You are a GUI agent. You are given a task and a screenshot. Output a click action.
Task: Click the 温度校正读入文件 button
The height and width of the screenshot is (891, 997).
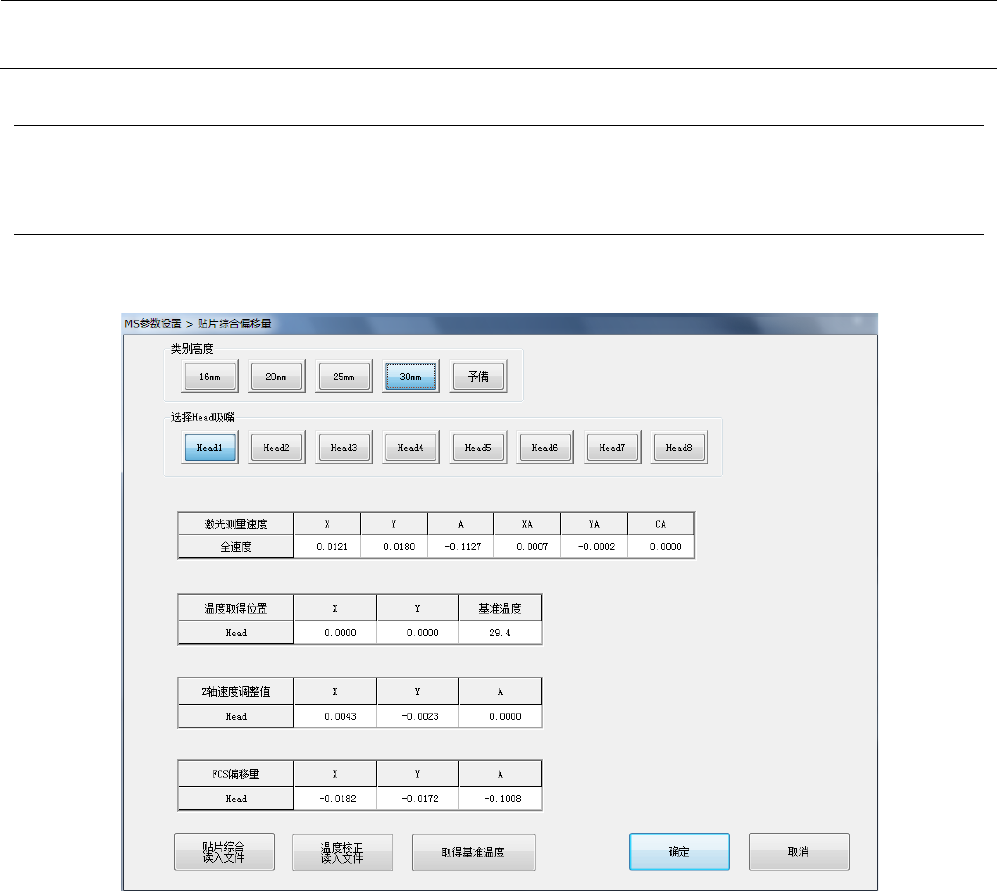[x=342, y=852]
